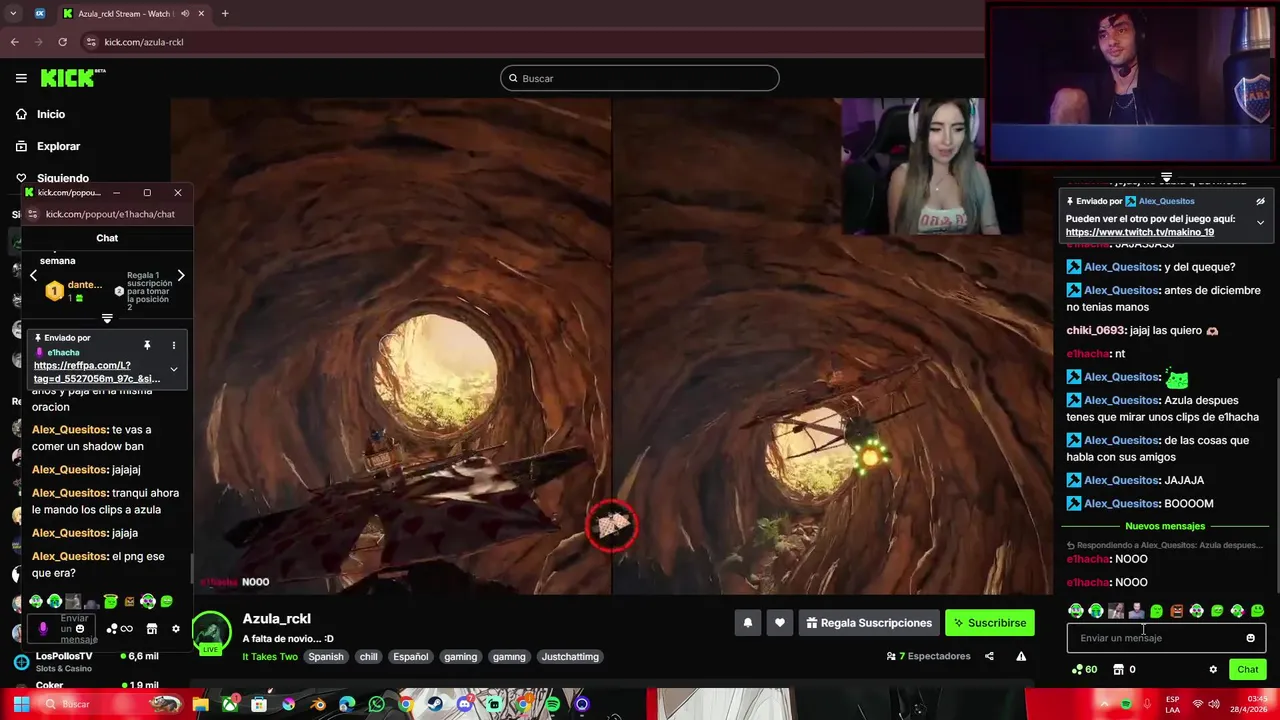The height and width of the screenshot is (720, 1280).
Task: Report stream with warning icon
Action: [1021, 656]
